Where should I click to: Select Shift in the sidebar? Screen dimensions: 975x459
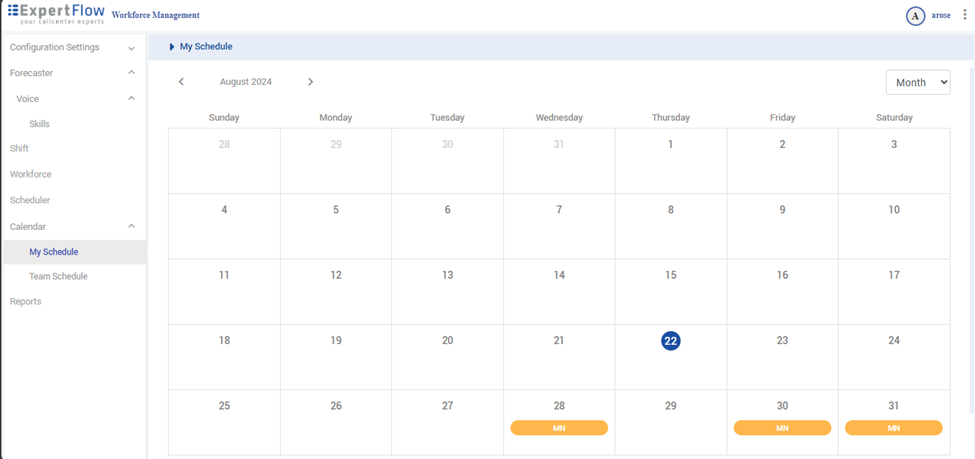click(19, 148)
